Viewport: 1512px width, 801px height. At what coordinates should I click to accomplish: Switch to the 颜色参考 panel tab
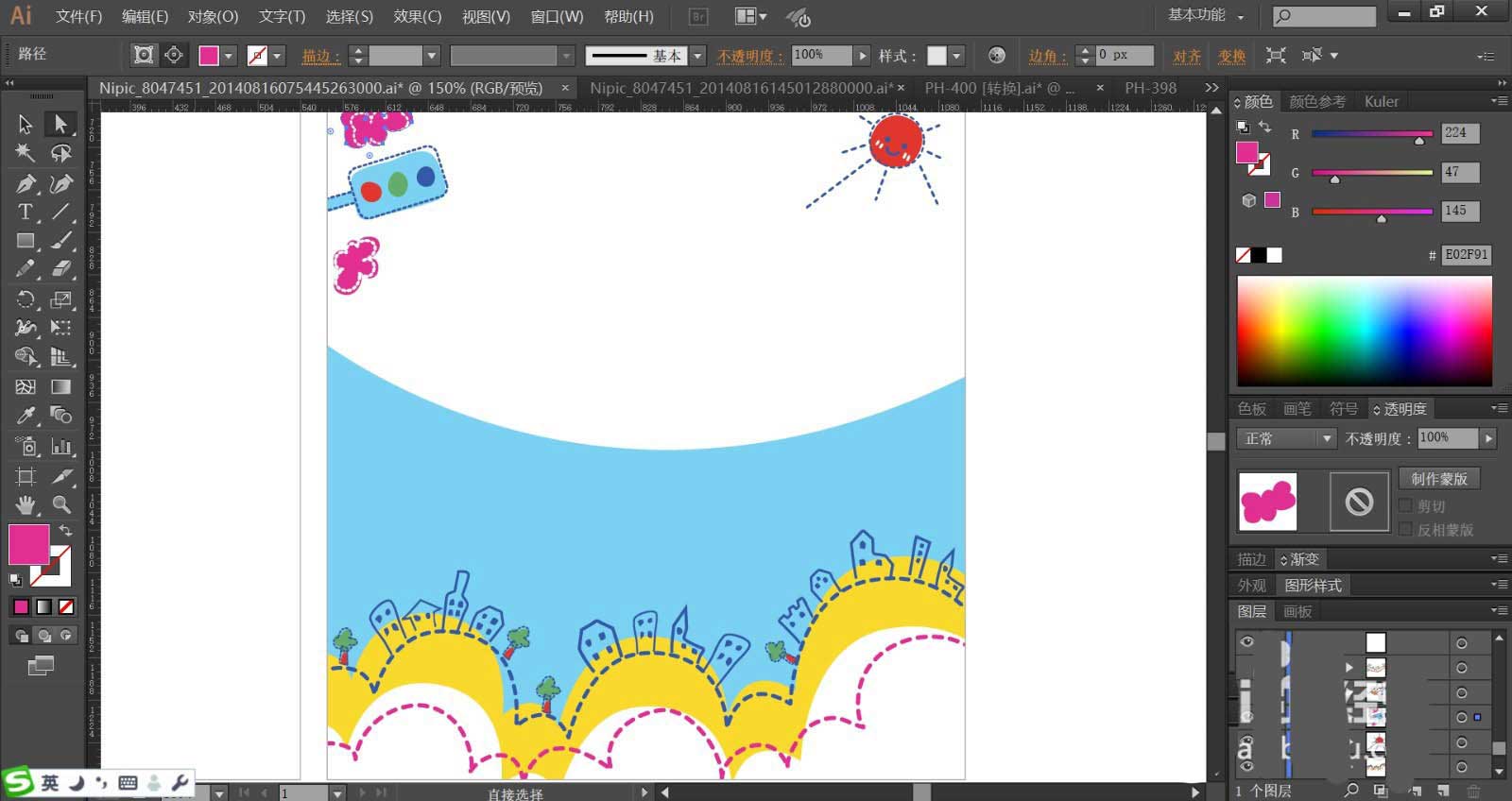click(x=1317, y=102)
